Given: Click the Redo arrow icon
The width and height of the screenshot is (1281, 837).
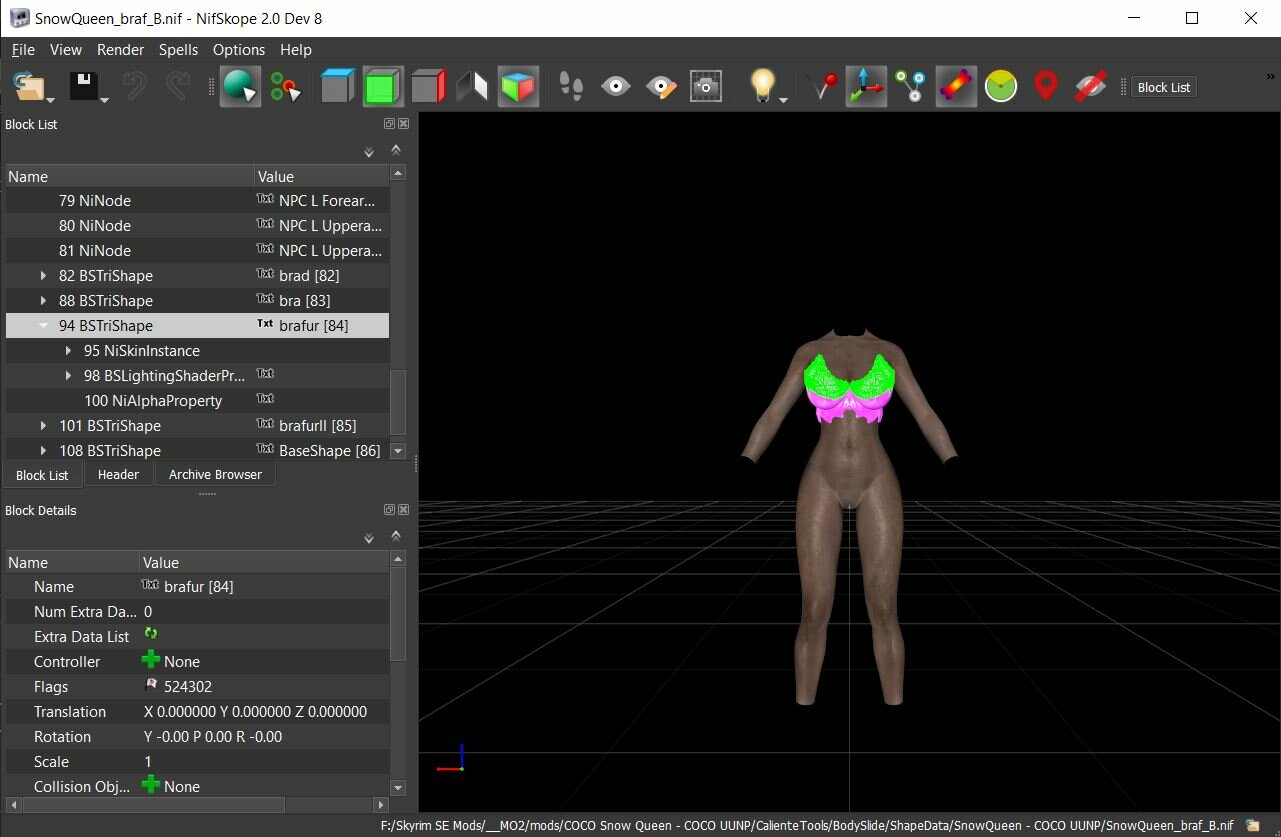Looking at the screenshot, I should [178, 86].
